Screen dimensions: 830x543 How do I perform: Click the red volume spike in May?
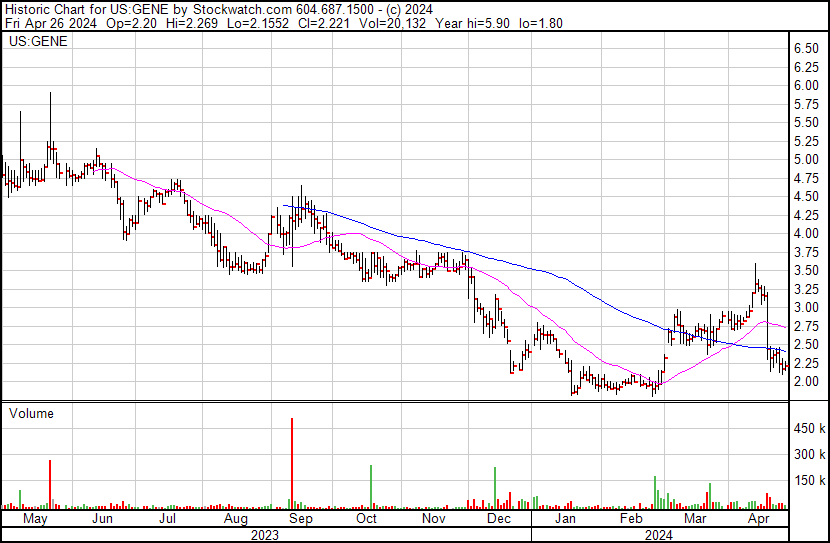(50, 484)
